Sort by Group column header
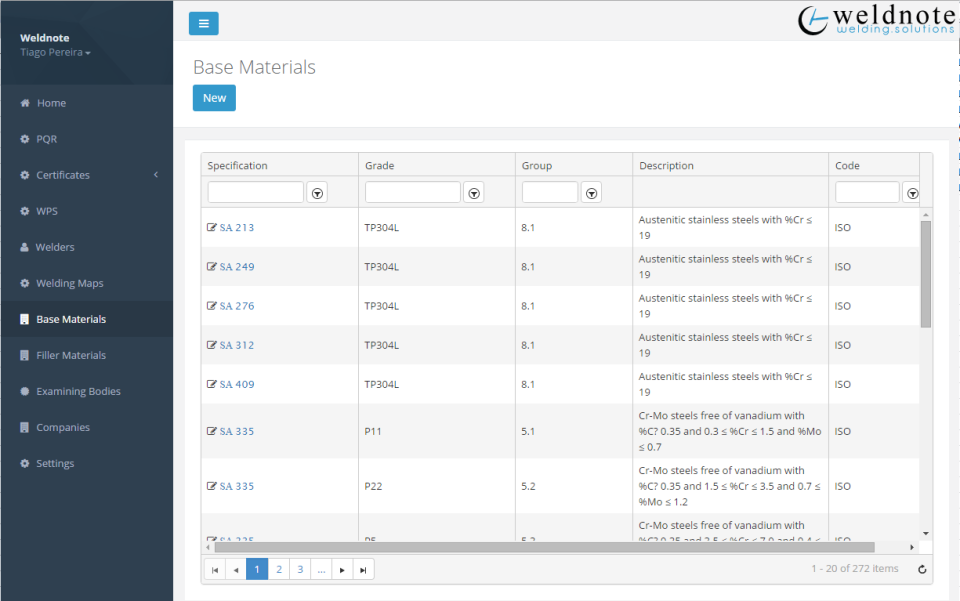The image size is (960, 601). point(574,165)
